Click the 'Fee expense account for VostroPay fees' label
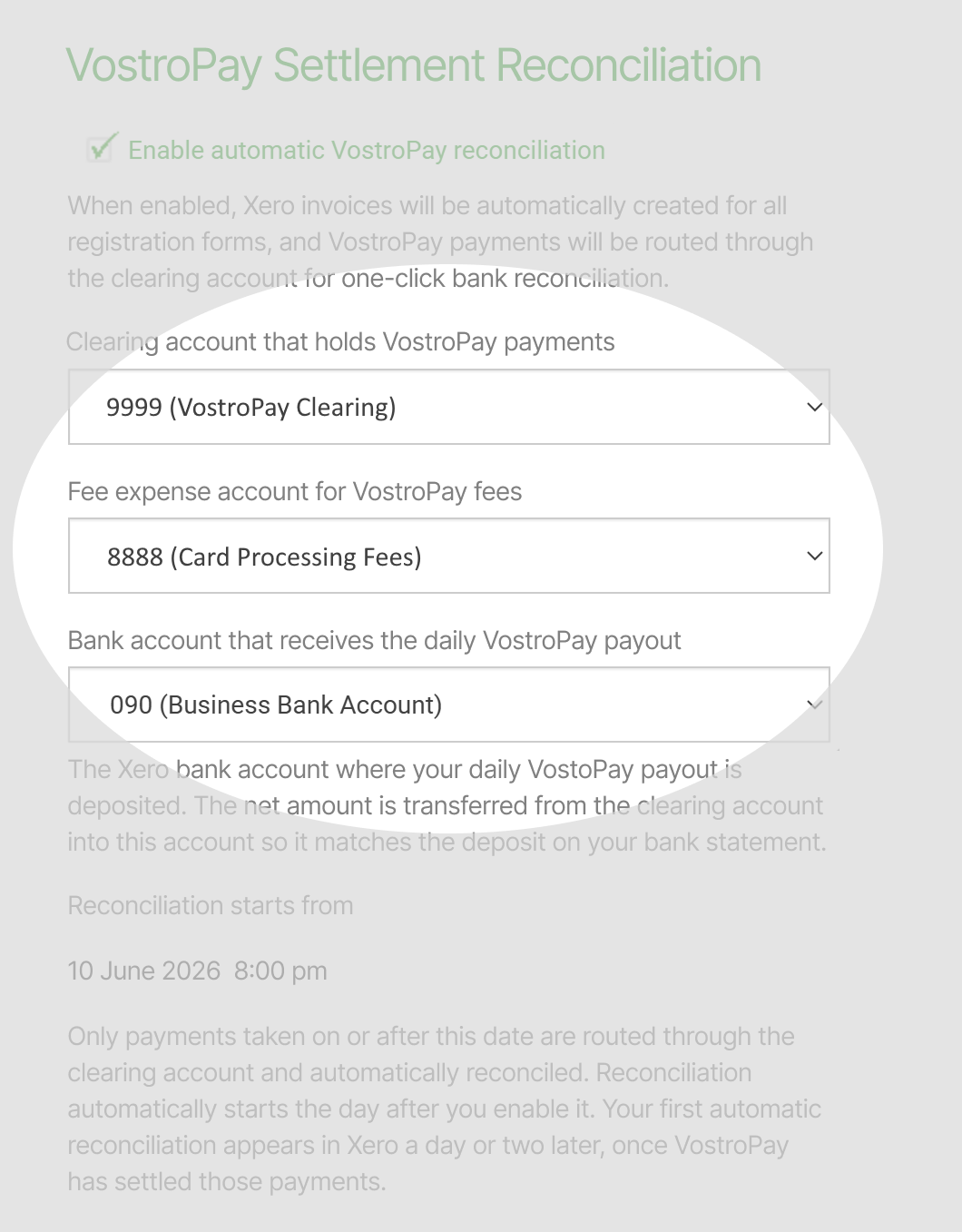 coord(295,492)
